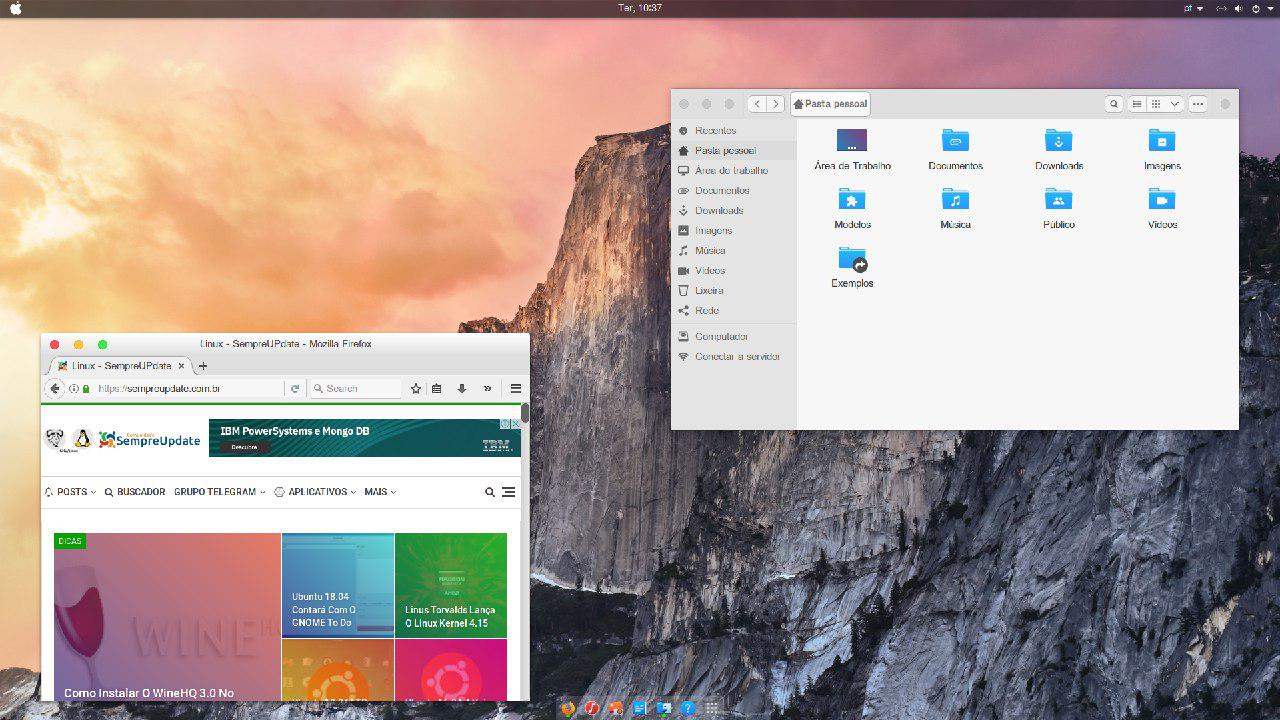Click the Firefox reload button
Viewport: 1280px width, 720px height.
295,388
